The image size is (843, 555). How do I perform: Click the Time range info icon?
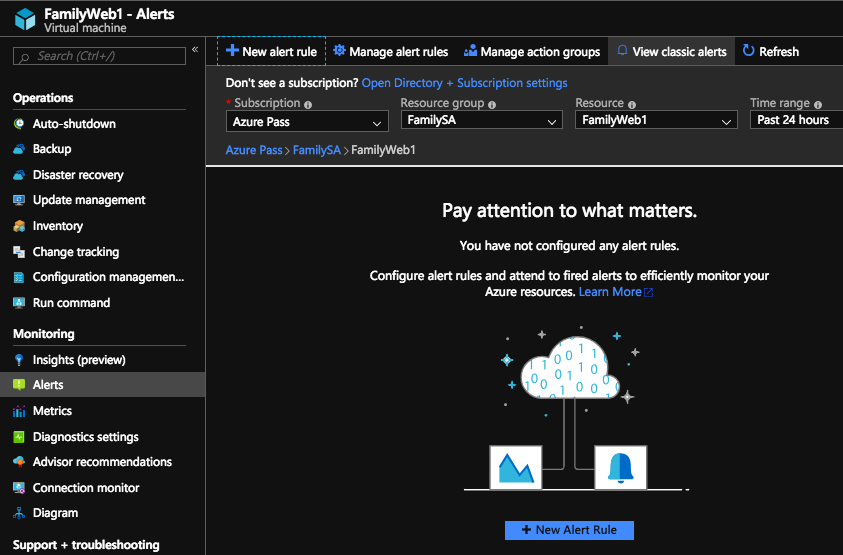(x=818, y=105)
